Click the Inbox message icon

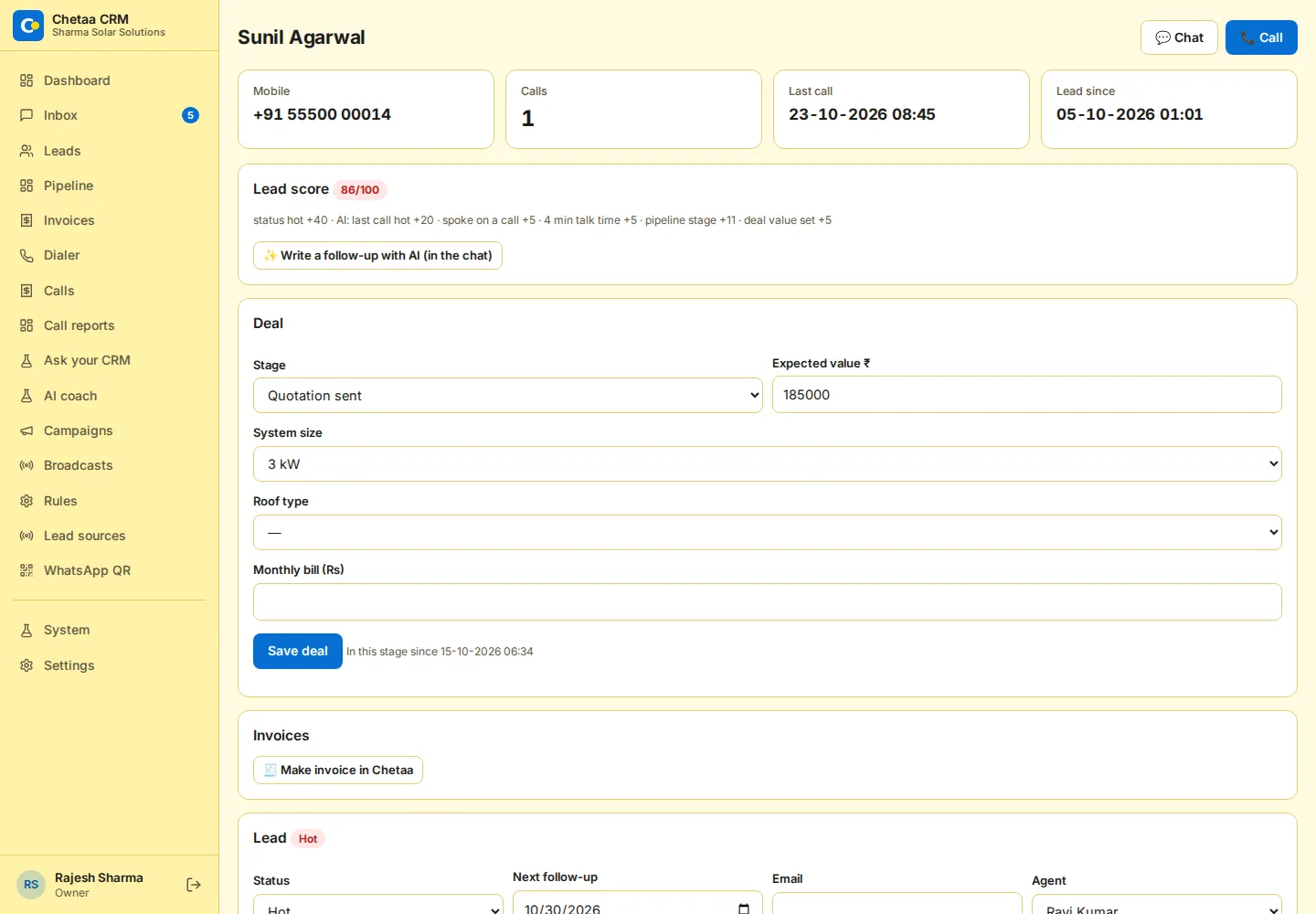[x=27, y=115]
